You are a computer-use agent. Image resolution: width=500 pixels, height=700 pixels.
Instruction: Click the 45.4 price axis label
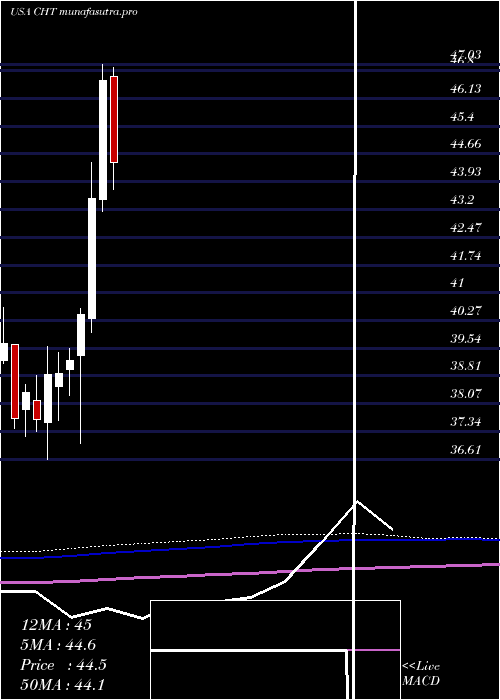(462, 117)
